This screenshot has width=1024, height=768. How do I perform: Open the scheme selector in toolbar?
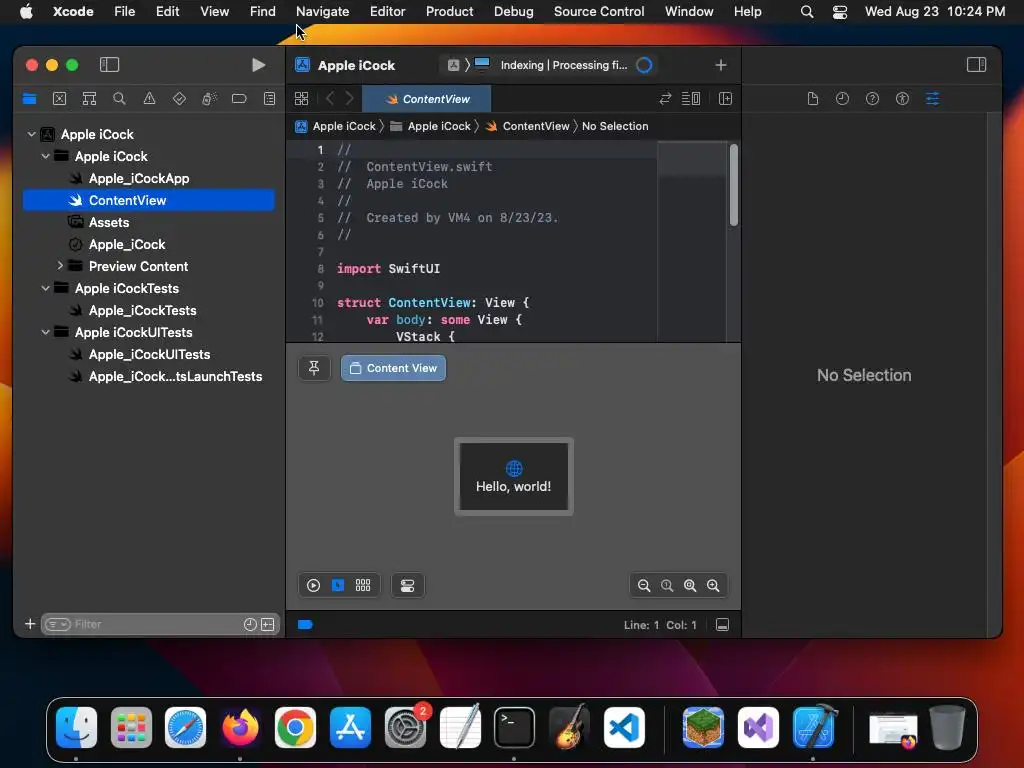click(x=453, y=65)
